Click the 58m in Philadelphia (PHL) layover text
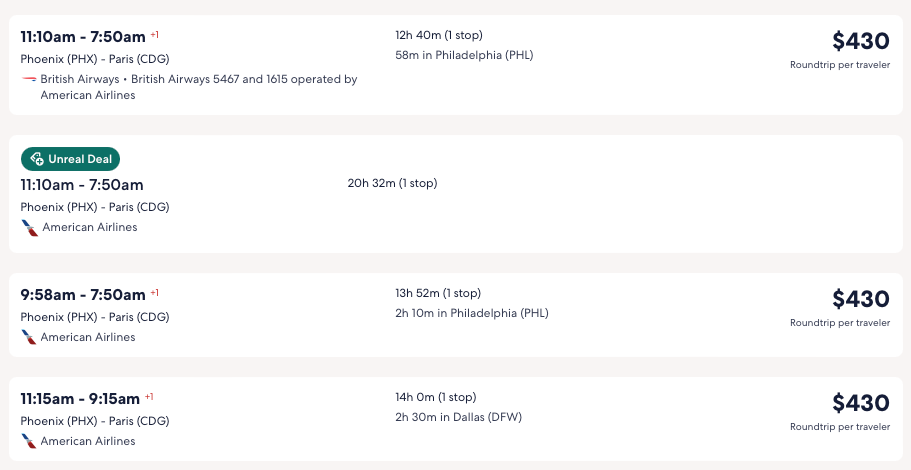 pyautogui.click(x=464, y=55)
